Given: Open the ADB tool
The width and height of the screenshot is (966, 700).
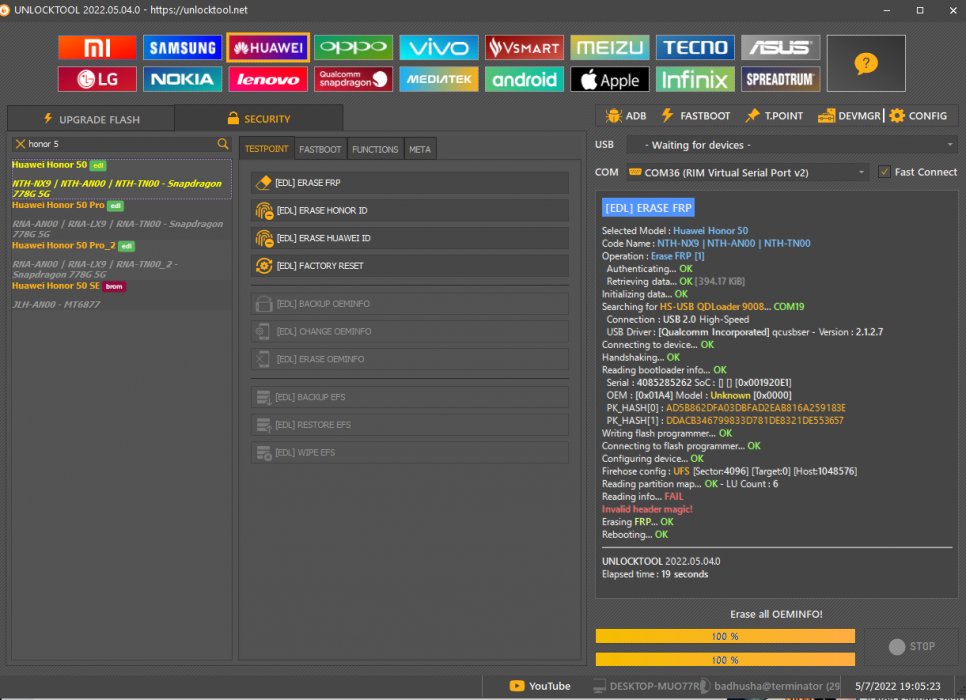Looking at the screenshot, I should [x=626, y=116].
